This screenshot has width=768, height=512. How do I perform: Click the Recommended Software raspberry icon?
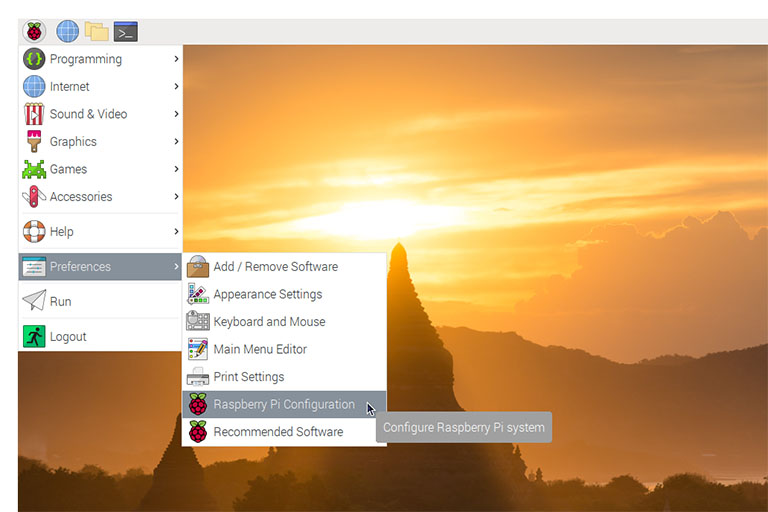click(198, 432)
